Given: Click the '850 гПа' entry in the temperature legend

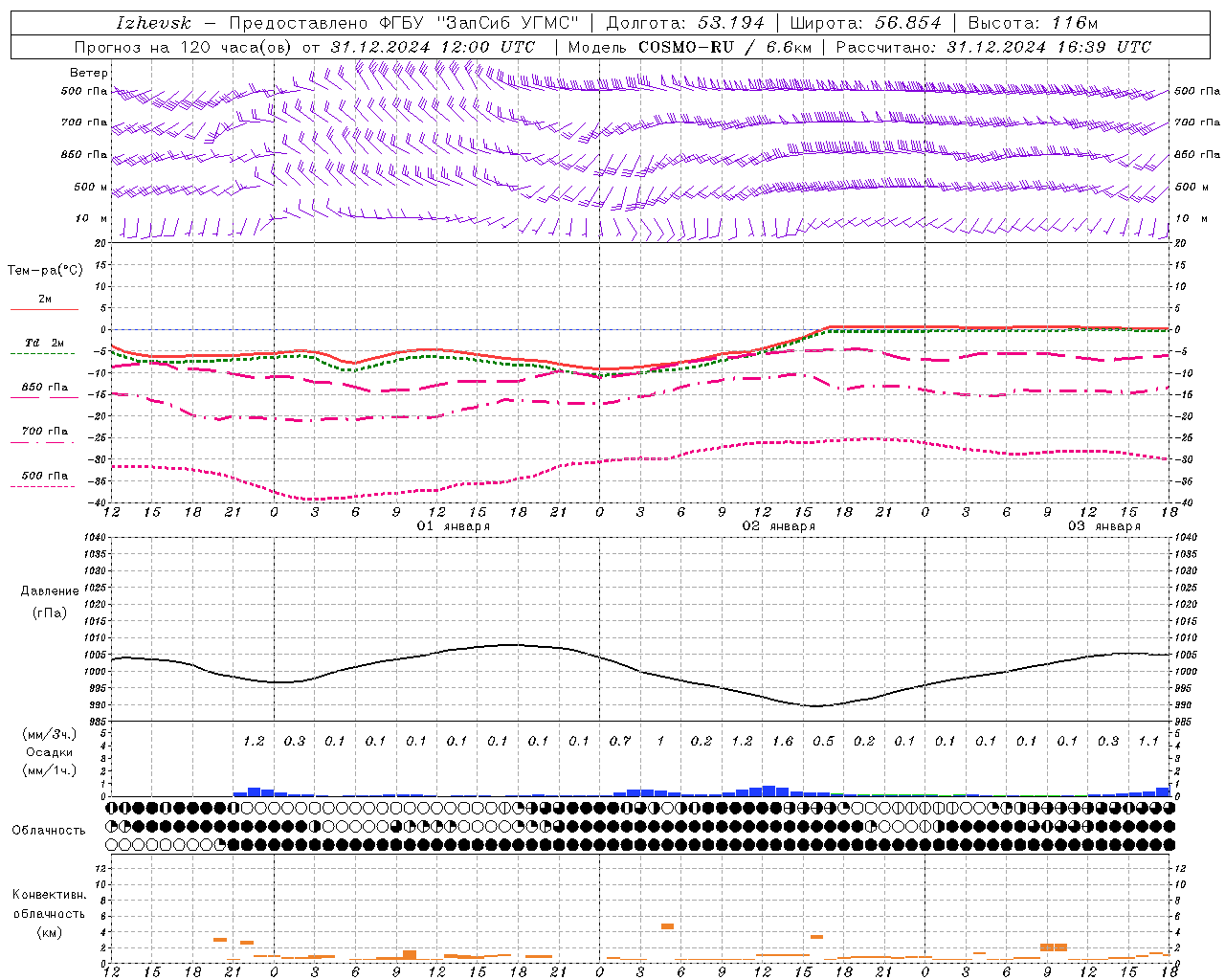Looking at the screenshot, I should [x=45, y=388].
